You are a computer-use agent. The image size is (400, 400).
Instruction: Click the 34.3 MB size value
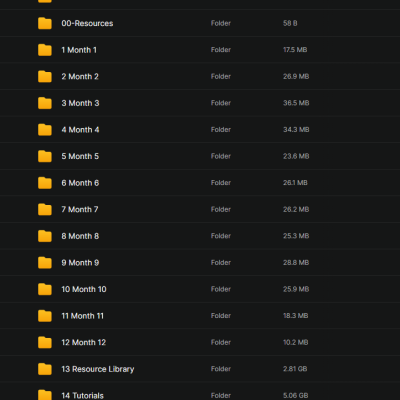[296, 130]
